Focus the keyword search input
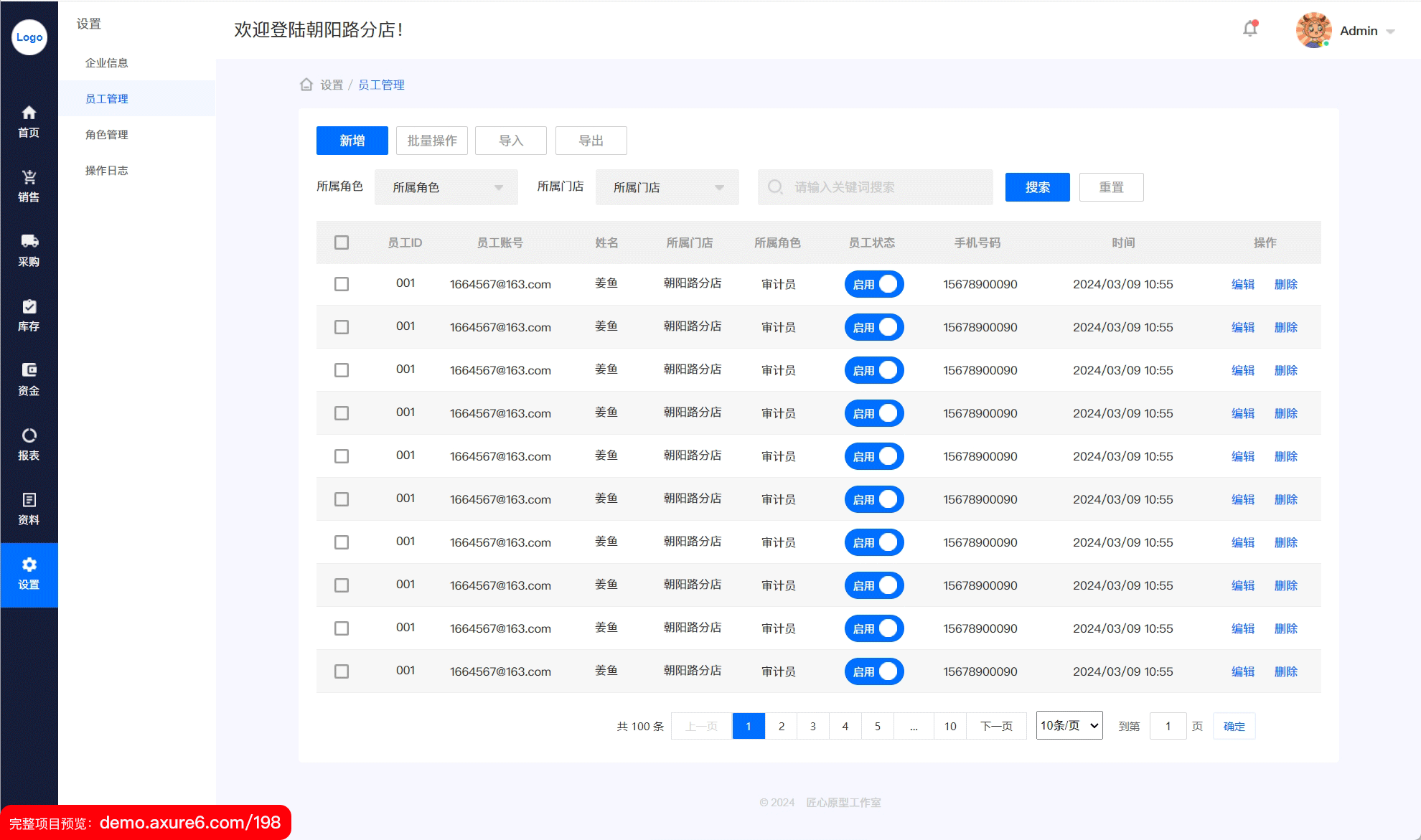1421x840 pixels. (876, 187)
